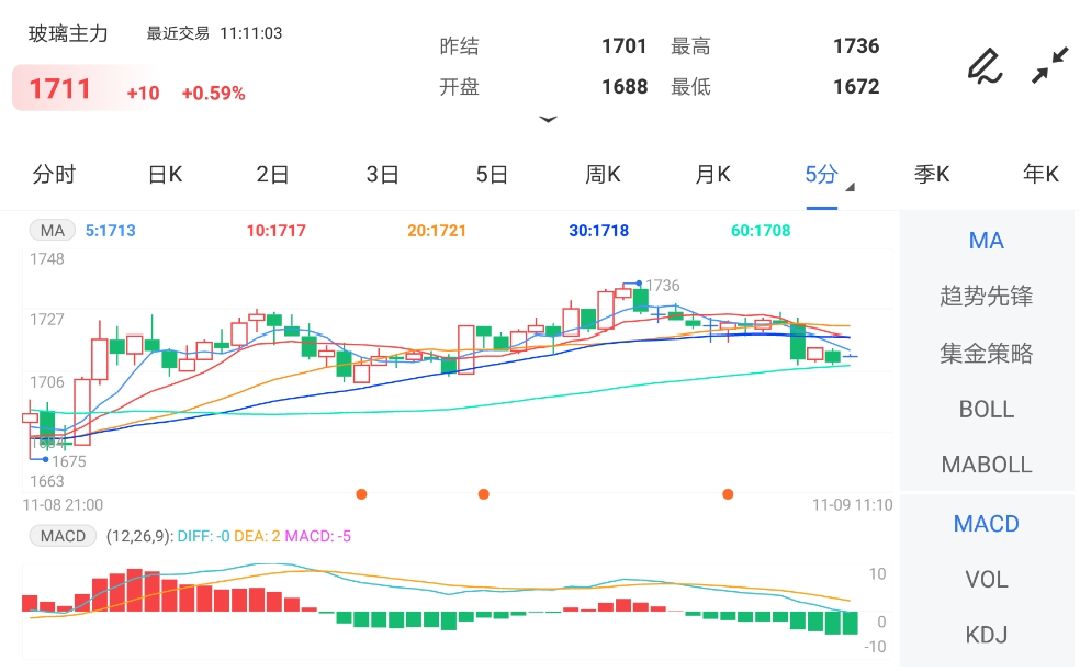Image resolution: width=1080 pixels, height=667 pixels.
Task: Select the KDJ indicator
Action: pyautogui.click(x=987, y=634)
